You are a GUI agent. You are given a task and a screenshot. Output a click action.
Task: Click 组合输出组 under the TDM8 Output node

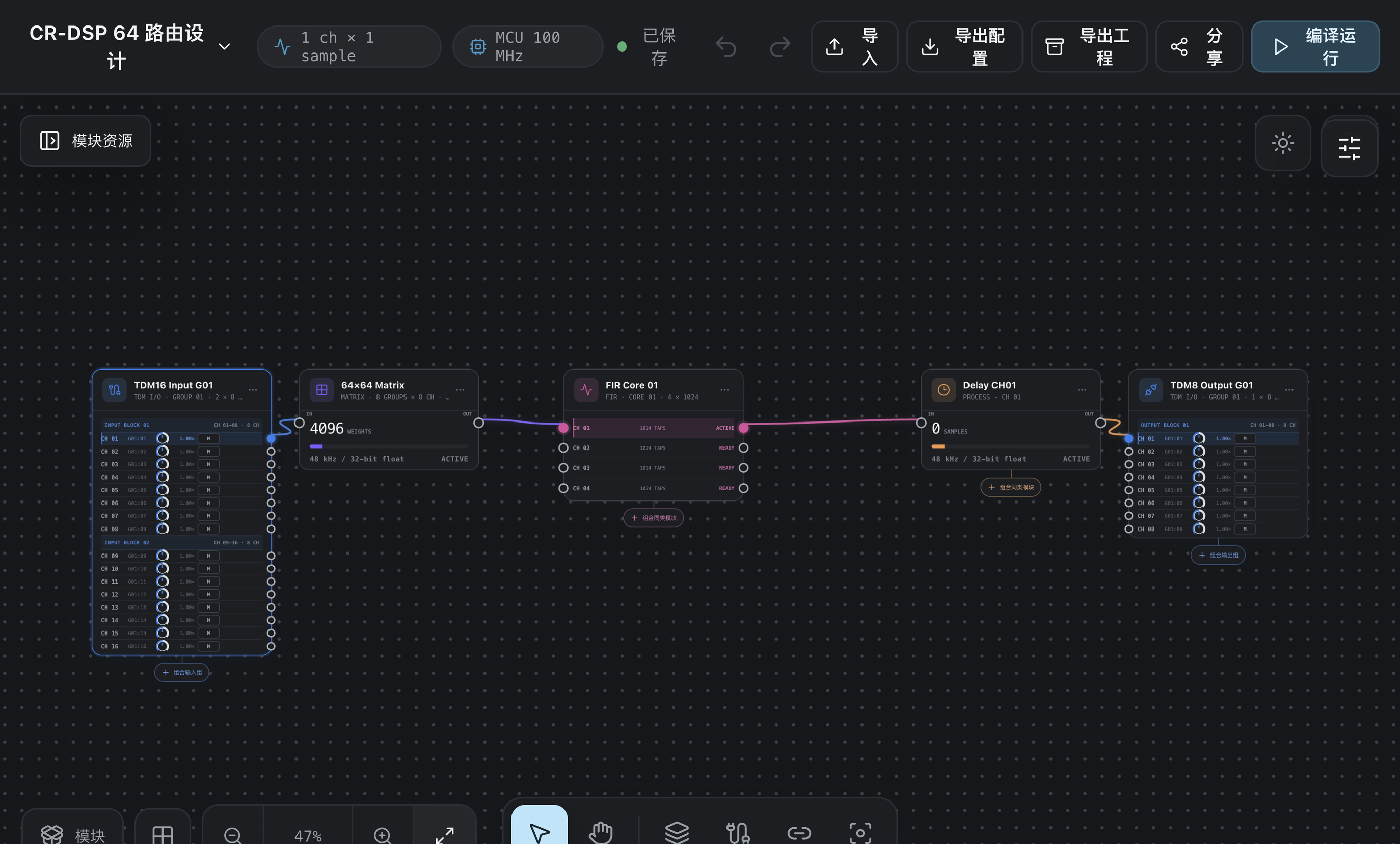coord(1218,556)
